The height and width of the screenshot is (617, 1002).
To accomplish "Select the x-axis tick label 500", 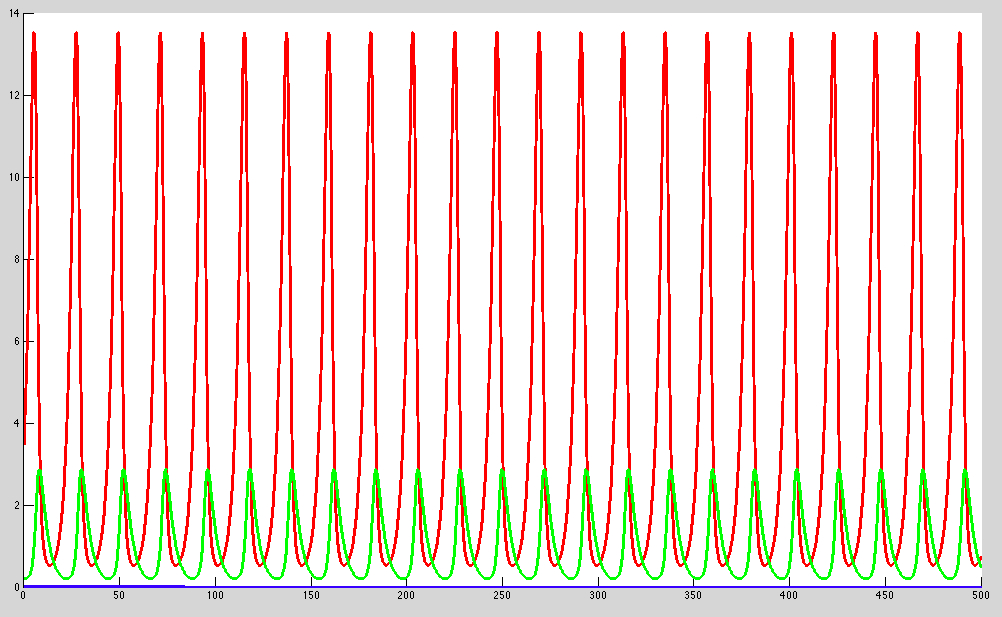I will tap(980, 596).
